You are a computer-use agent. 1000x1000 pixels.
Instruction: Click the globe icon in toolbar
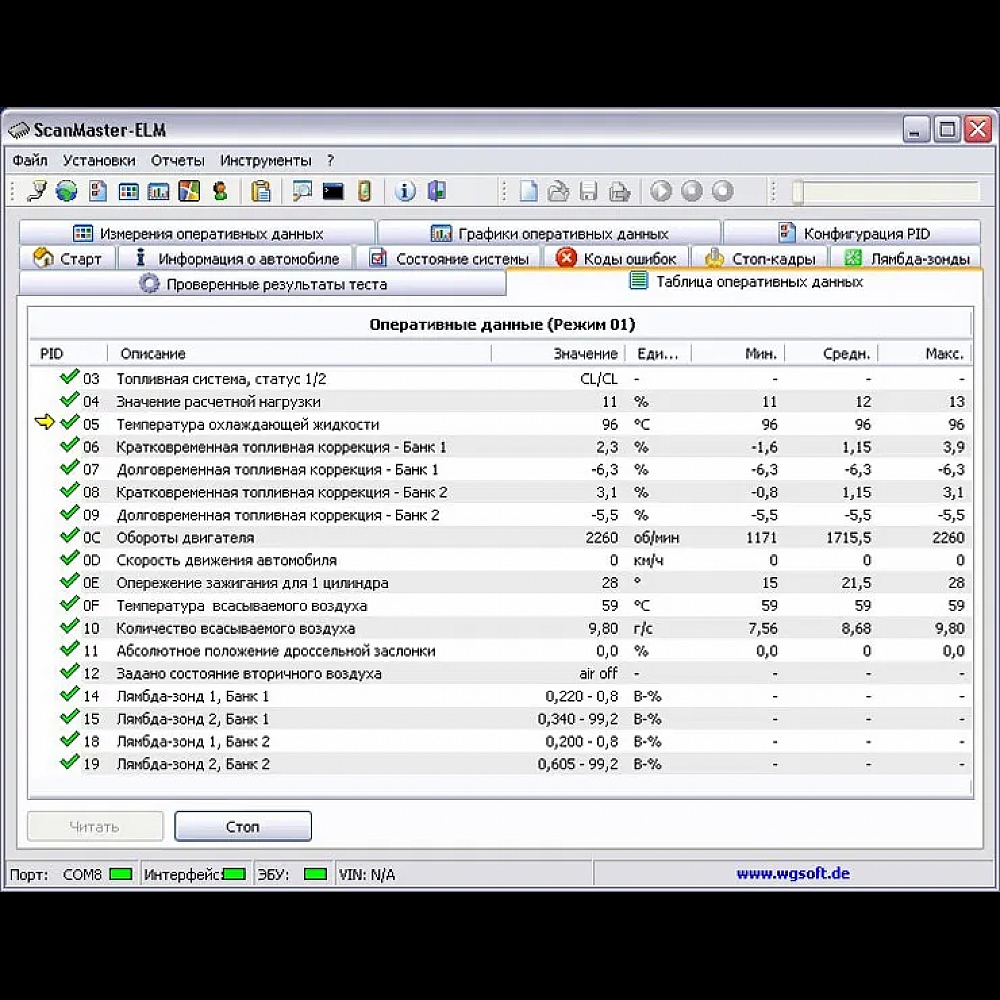click(66, 191)
